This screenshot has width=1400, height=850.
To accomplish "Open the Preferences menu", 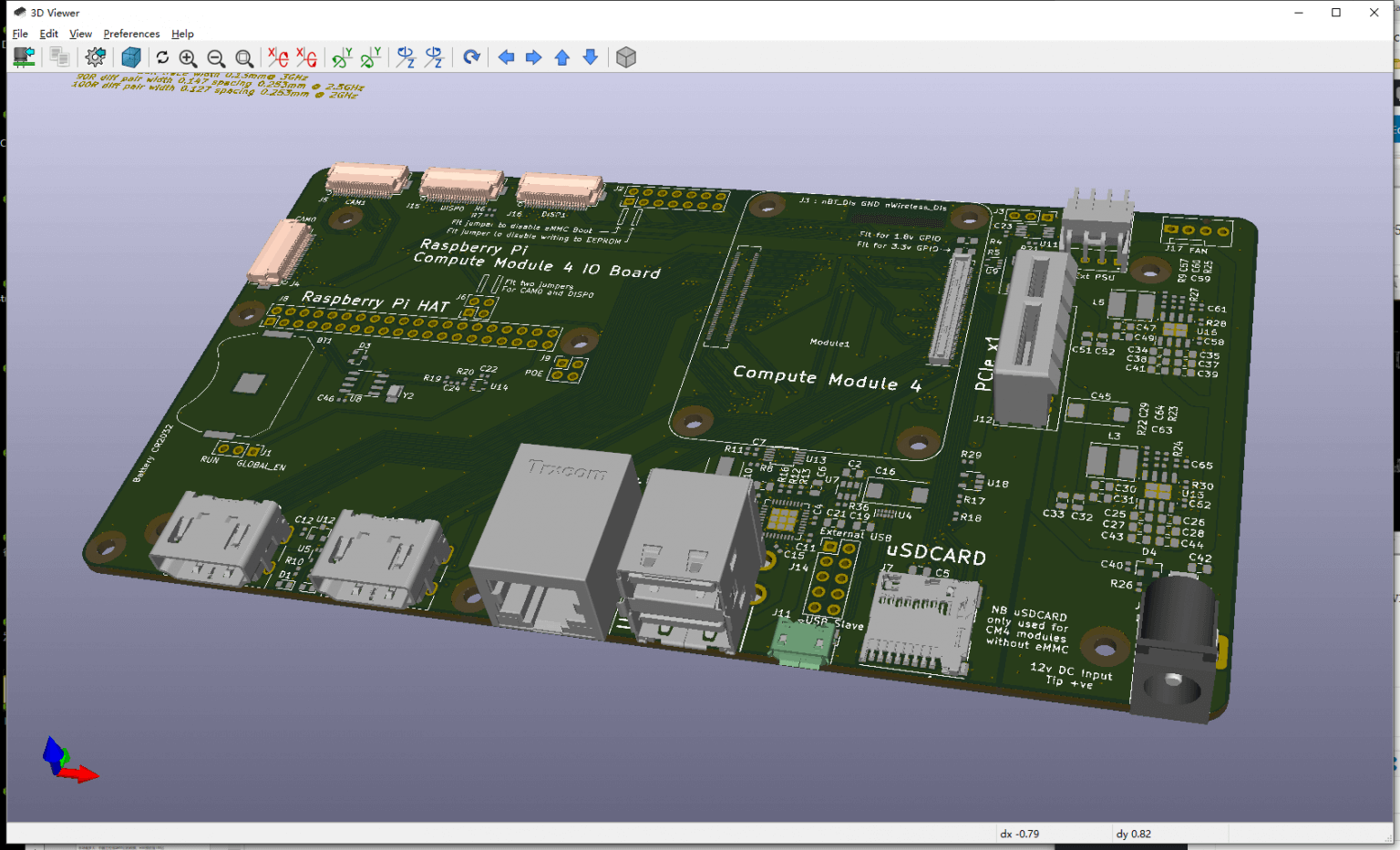I will coord(131,34).
